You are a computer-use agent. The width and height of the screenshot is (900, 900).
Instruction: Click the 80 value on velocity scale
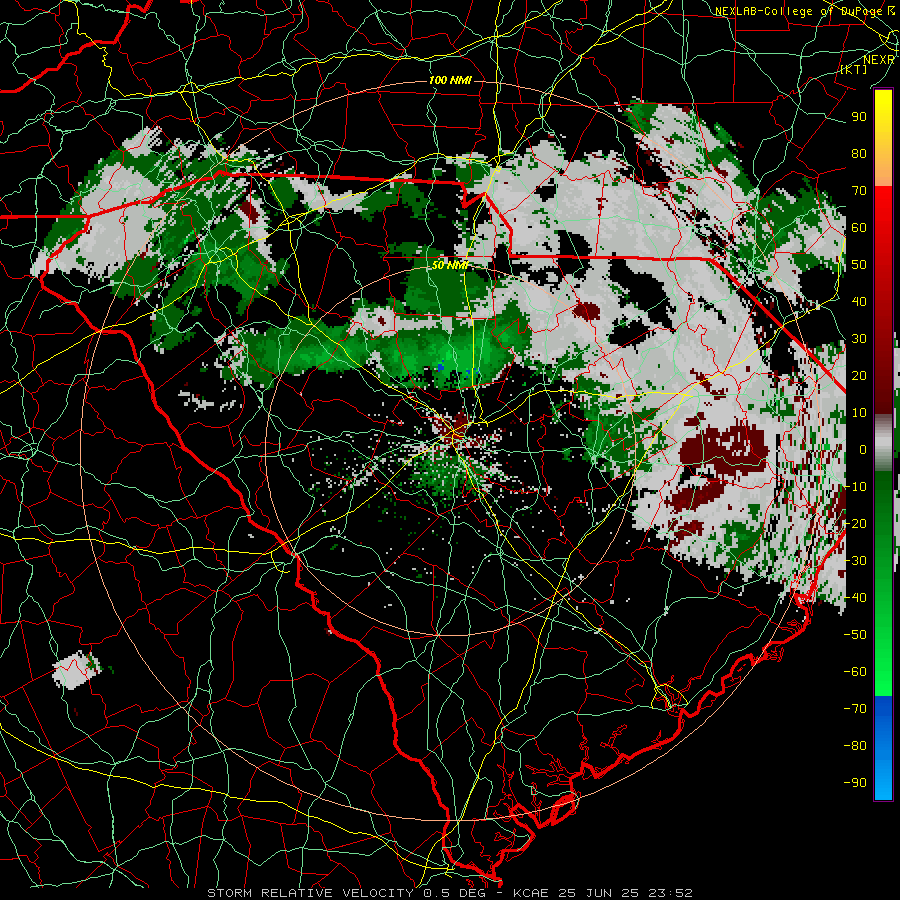[859, 154]
